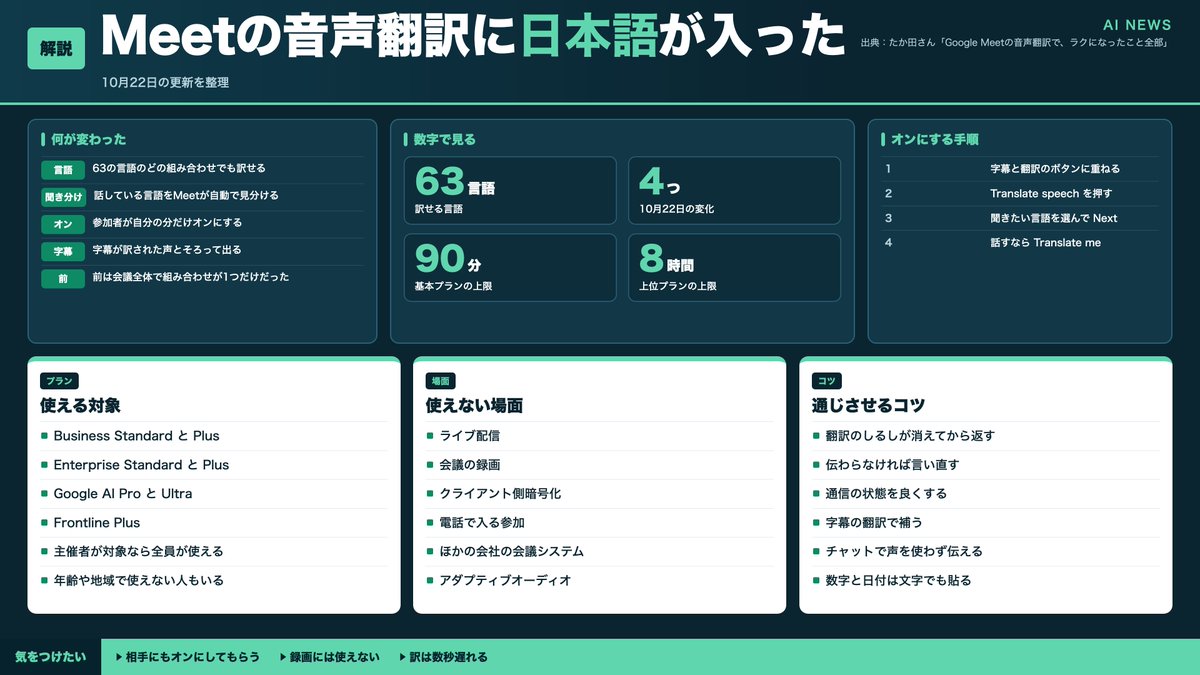Viewport: 1200px width, 675px height.
Task: Click the item 主催者が対象なら全員が使える
Action: [138, 551]
